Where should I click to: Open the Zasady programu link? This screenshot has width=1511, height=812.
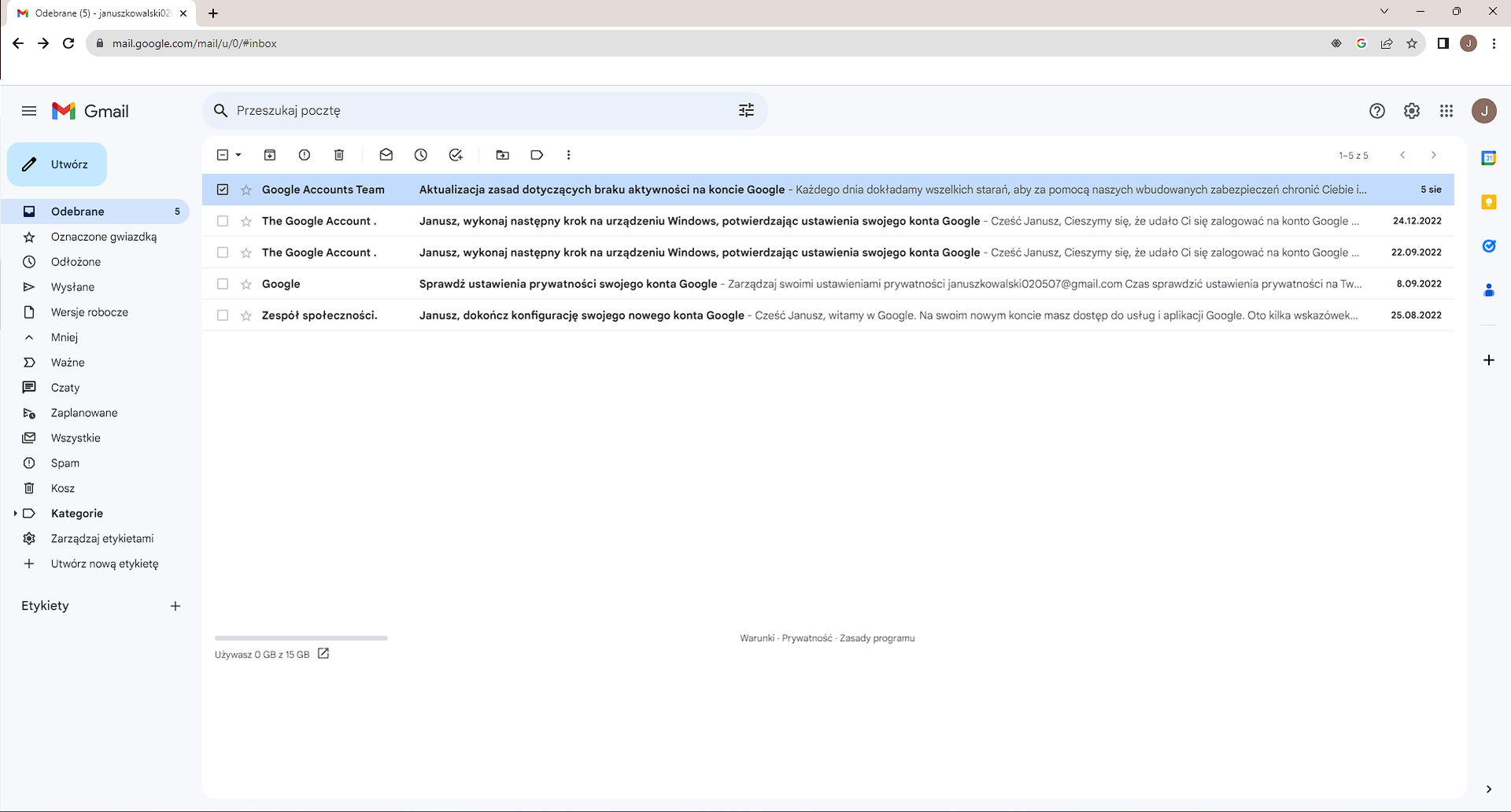point(877,638)
